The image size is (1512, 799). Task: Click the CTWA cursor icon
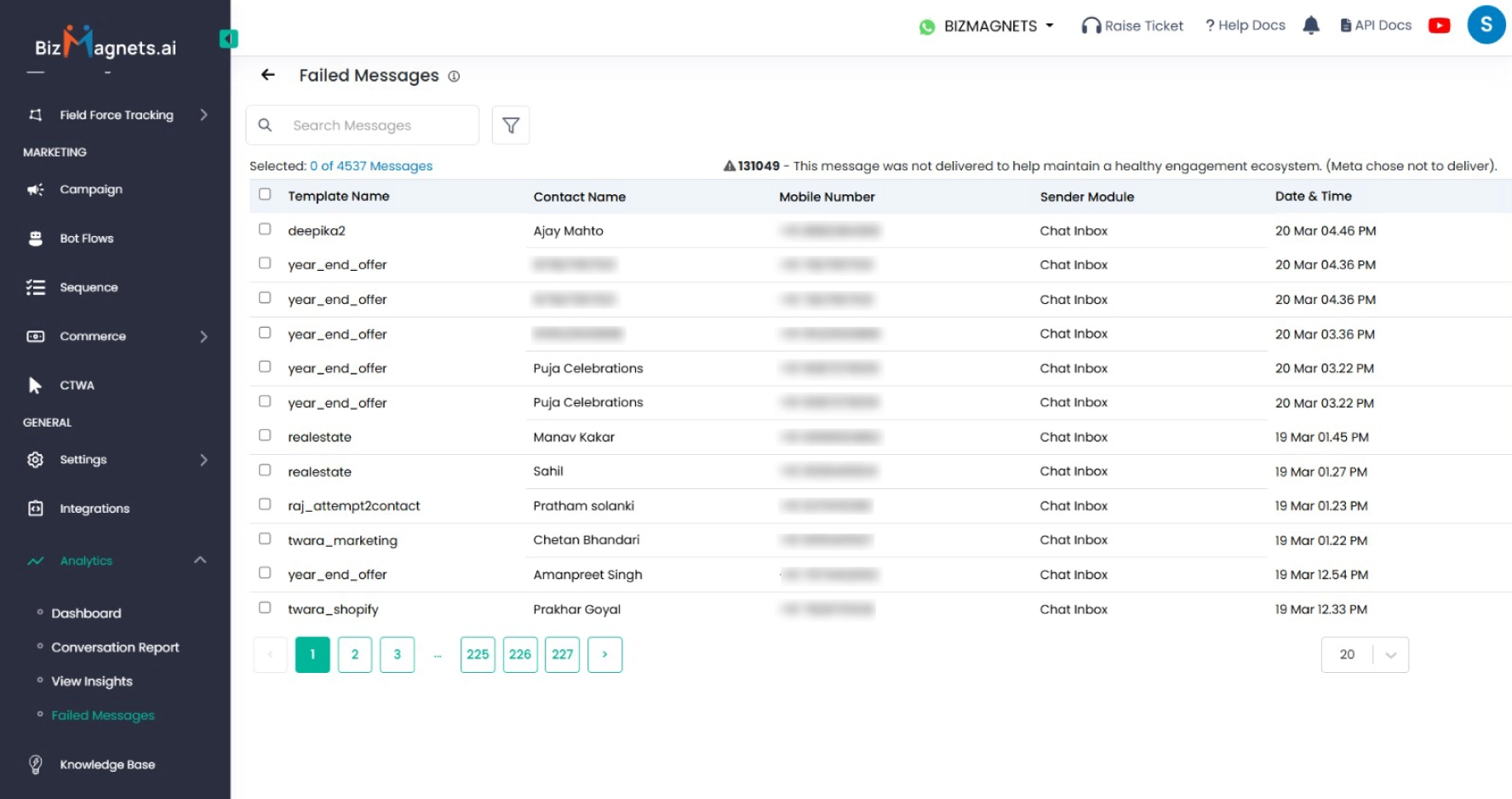(35, 385)
